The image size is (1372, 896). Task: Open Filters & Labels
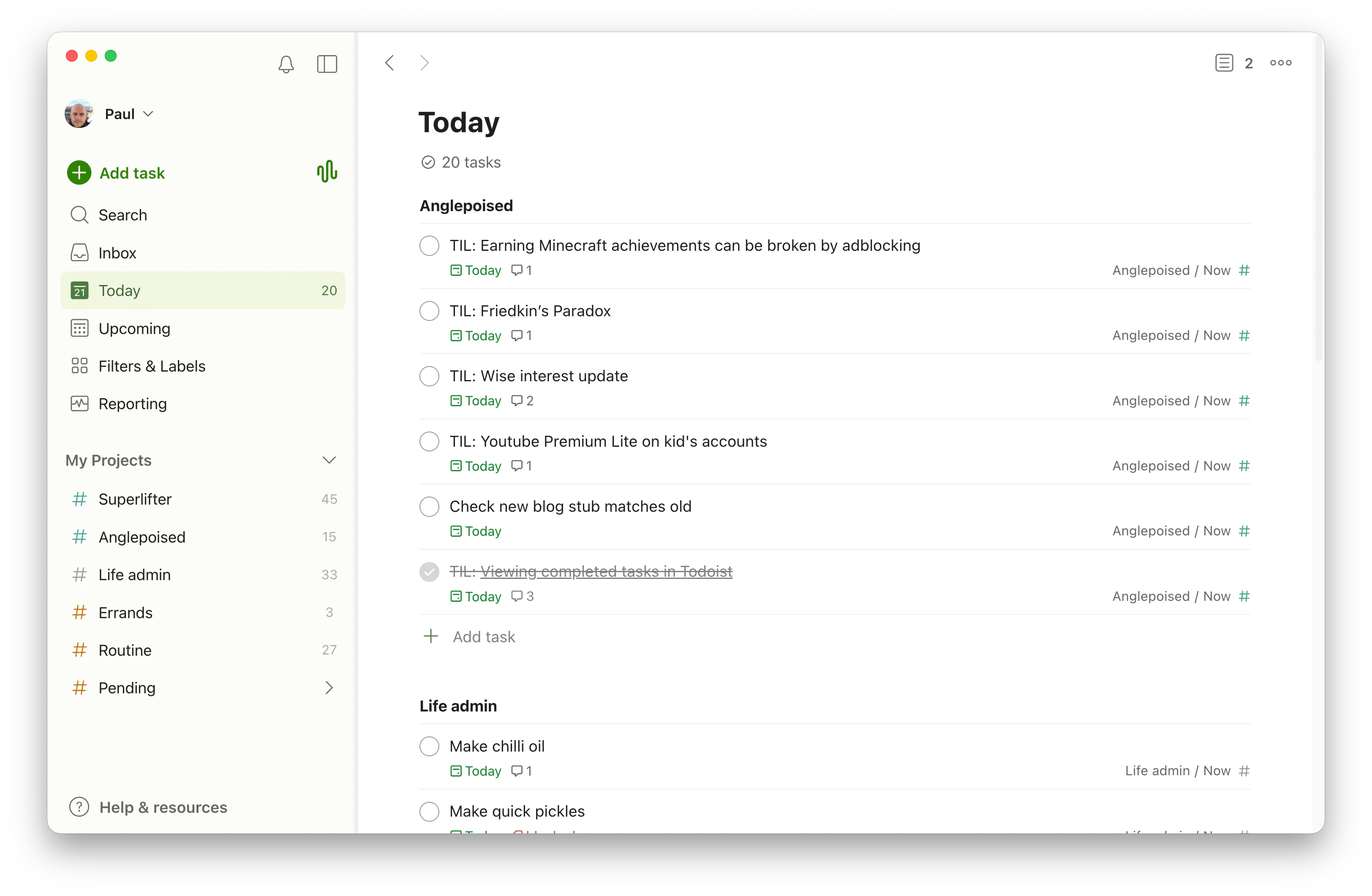coord(203,366)
